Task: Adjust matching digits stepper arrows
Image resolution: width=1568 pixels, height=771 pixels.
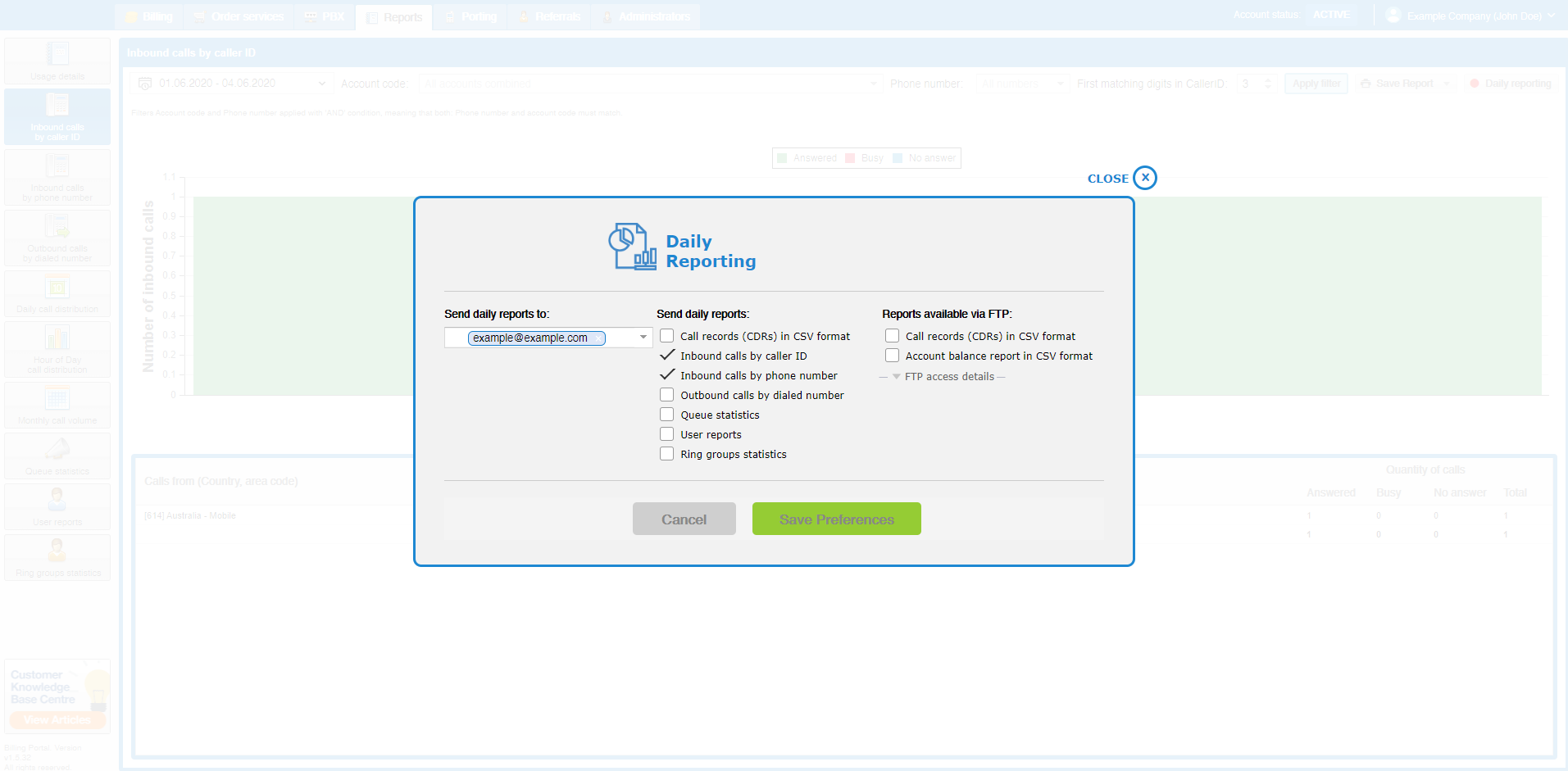Action: point(1268,84)
